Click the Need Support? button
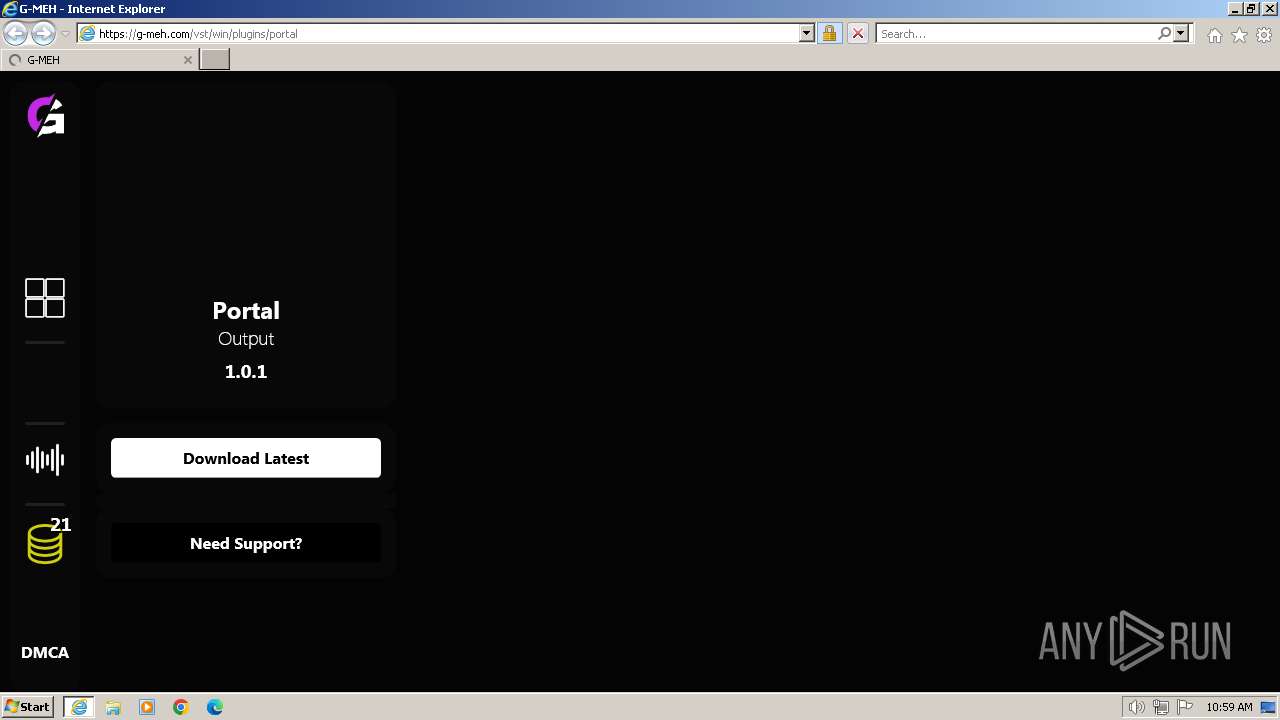Image resolution: width=1280 pixels, height=720 pixels. pyautogui.click(x=246, y=543)
